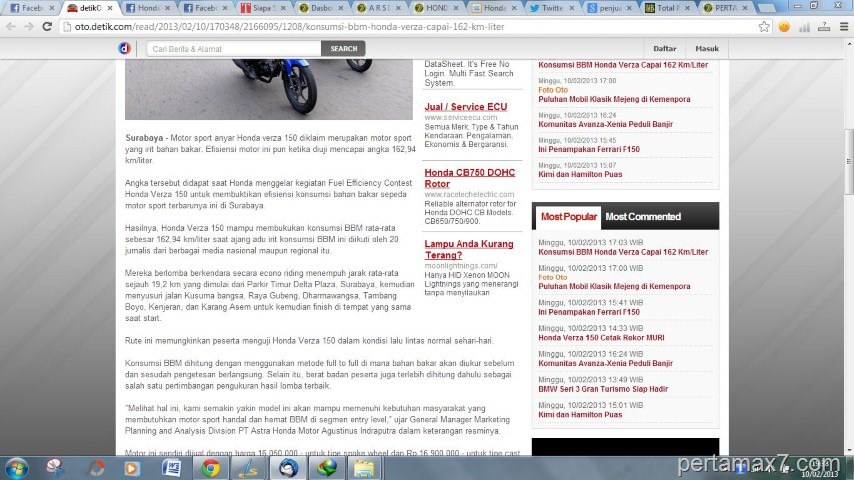Click the detik 'd' logo icon
The height and width of the screenshot is (480, 854).
tap(125, 48)
